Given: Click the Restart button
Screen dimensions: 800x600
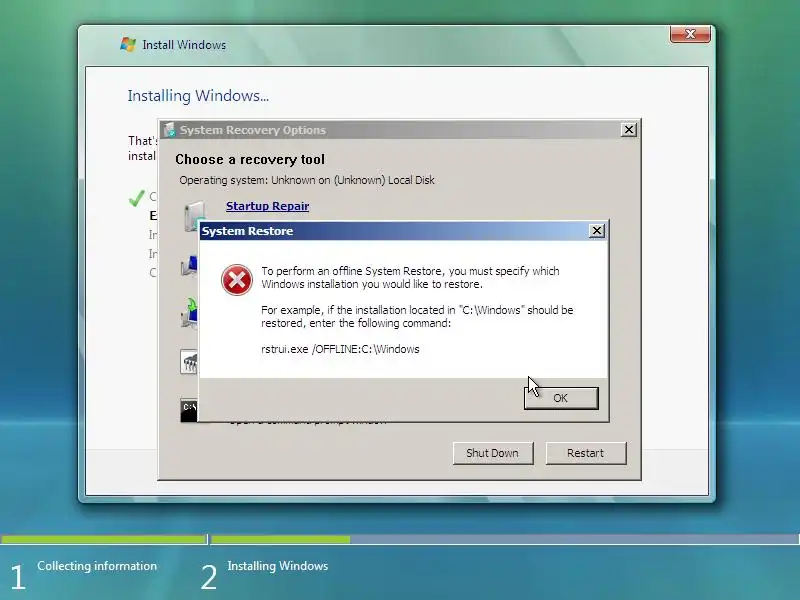Looking at the screenshot, I should click(586, 453).
